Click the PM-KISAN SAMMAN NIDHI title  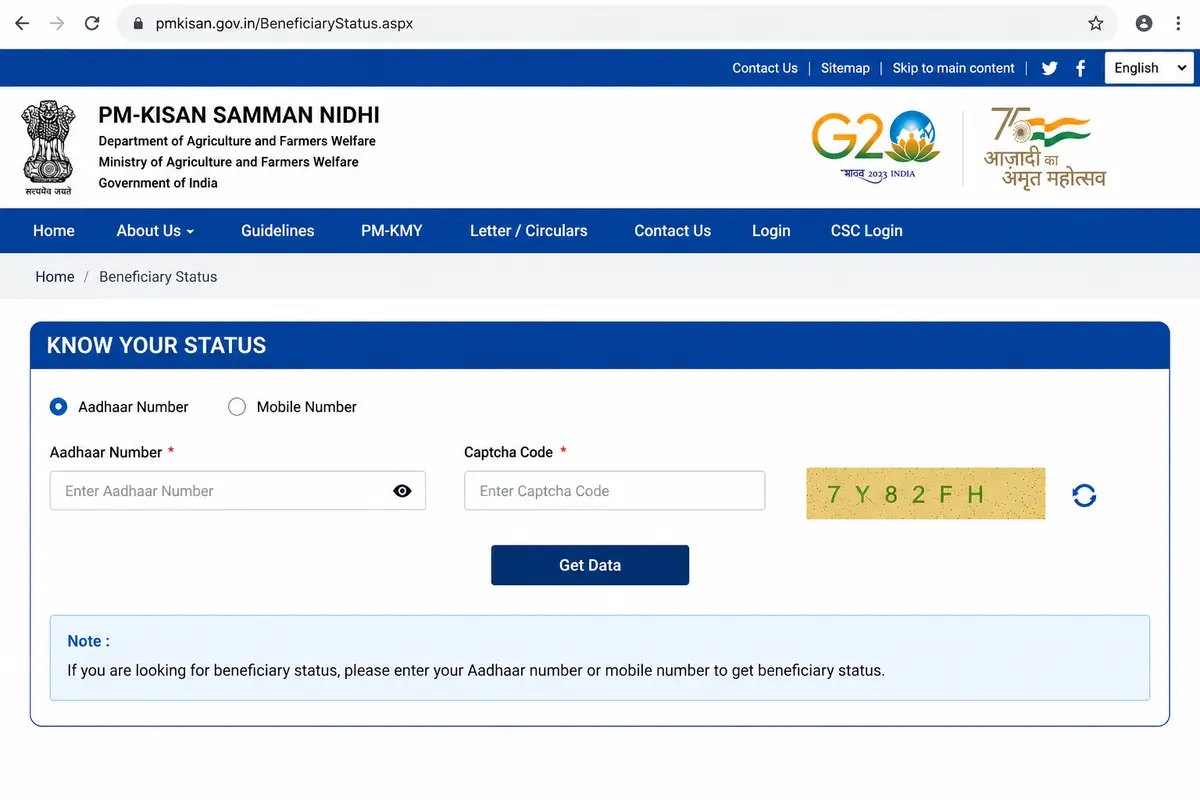pos(239,115)
